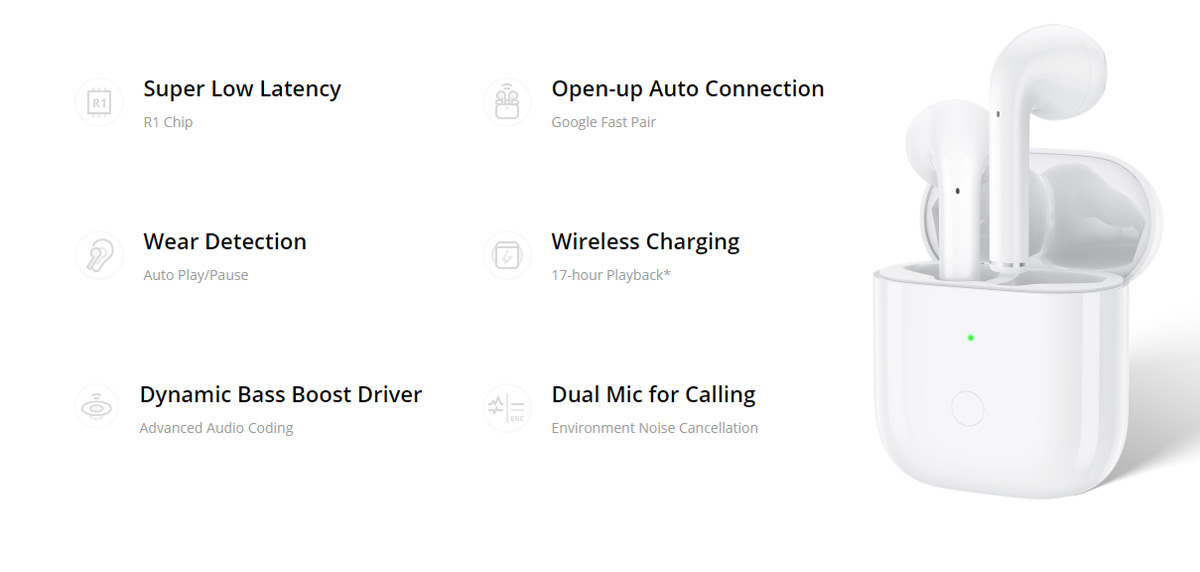Click the green LED on earbuds case
Viewport: 1200px width, 572px height.
pos(971,338)
